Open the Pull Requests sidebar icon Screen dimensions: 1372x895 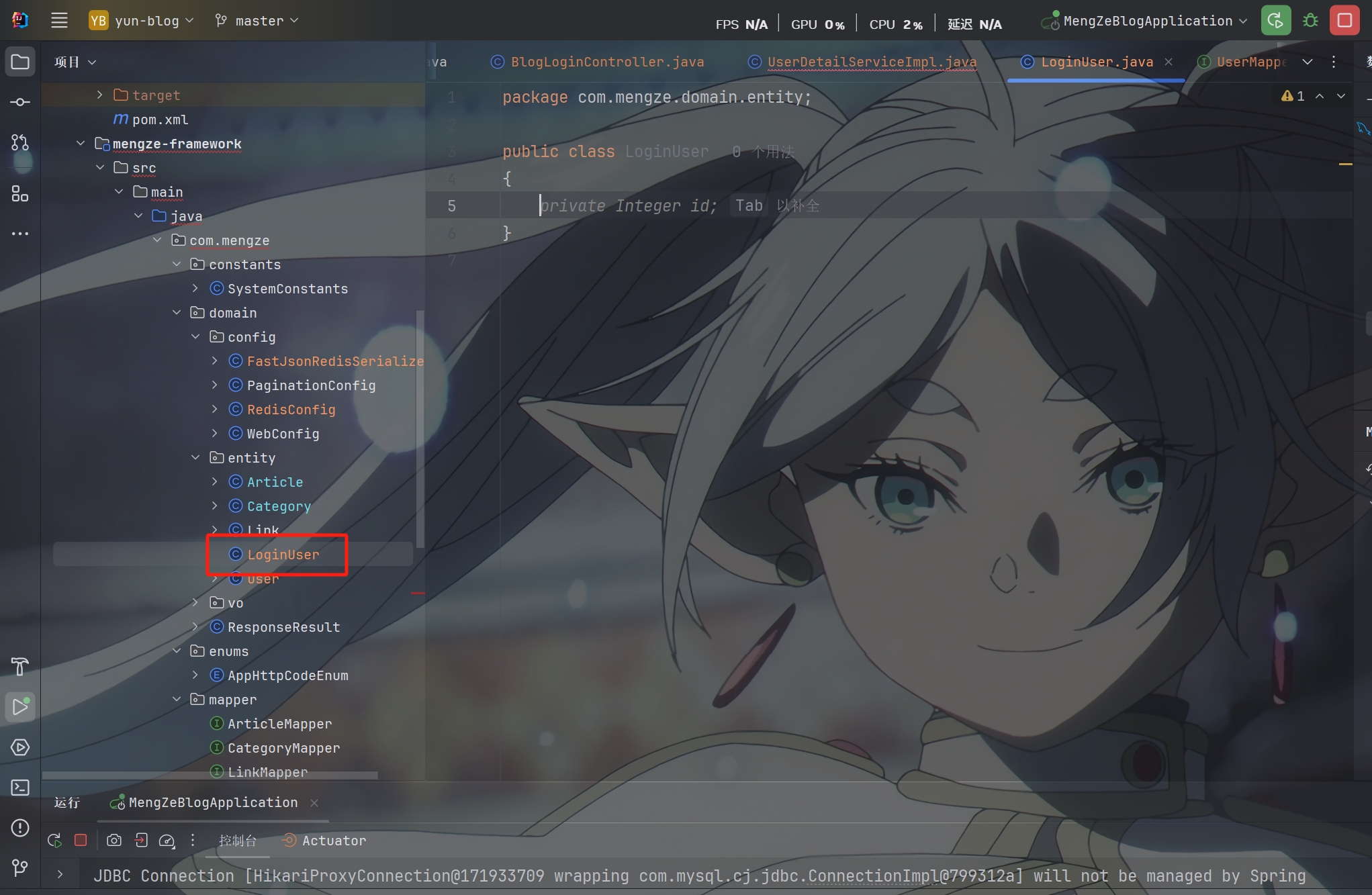(20, 142)
